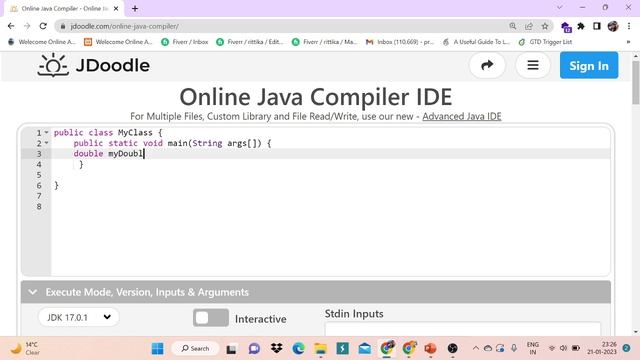The width and height of the screenshot is (640, 360).
Task: Click 'Online Java Compiler IDE' heading
Action: pyautogui.click(x=316, y=97)
